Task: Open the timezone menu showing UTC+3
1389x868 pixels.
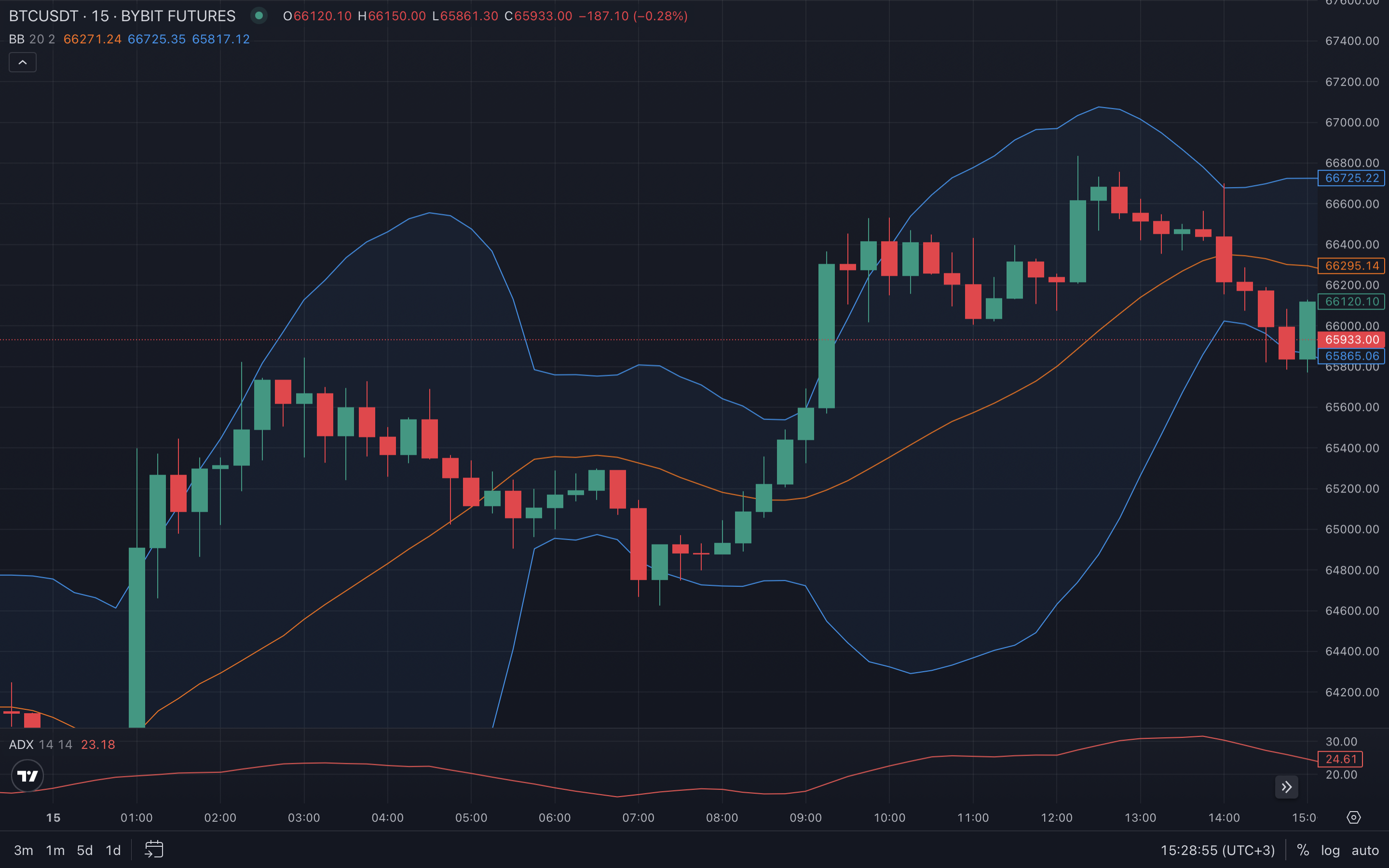Action: pos(1217,850)
